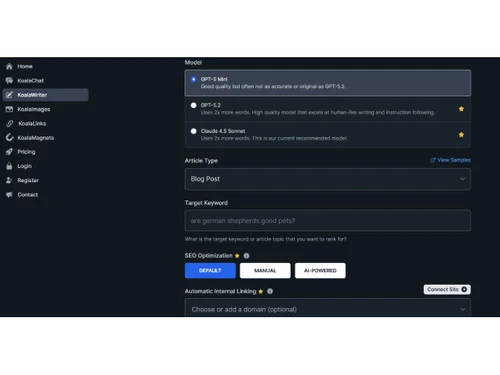This screenshot has width=500, height=375.
Task: Click the Register user icon
Action: tap(9, 180)
